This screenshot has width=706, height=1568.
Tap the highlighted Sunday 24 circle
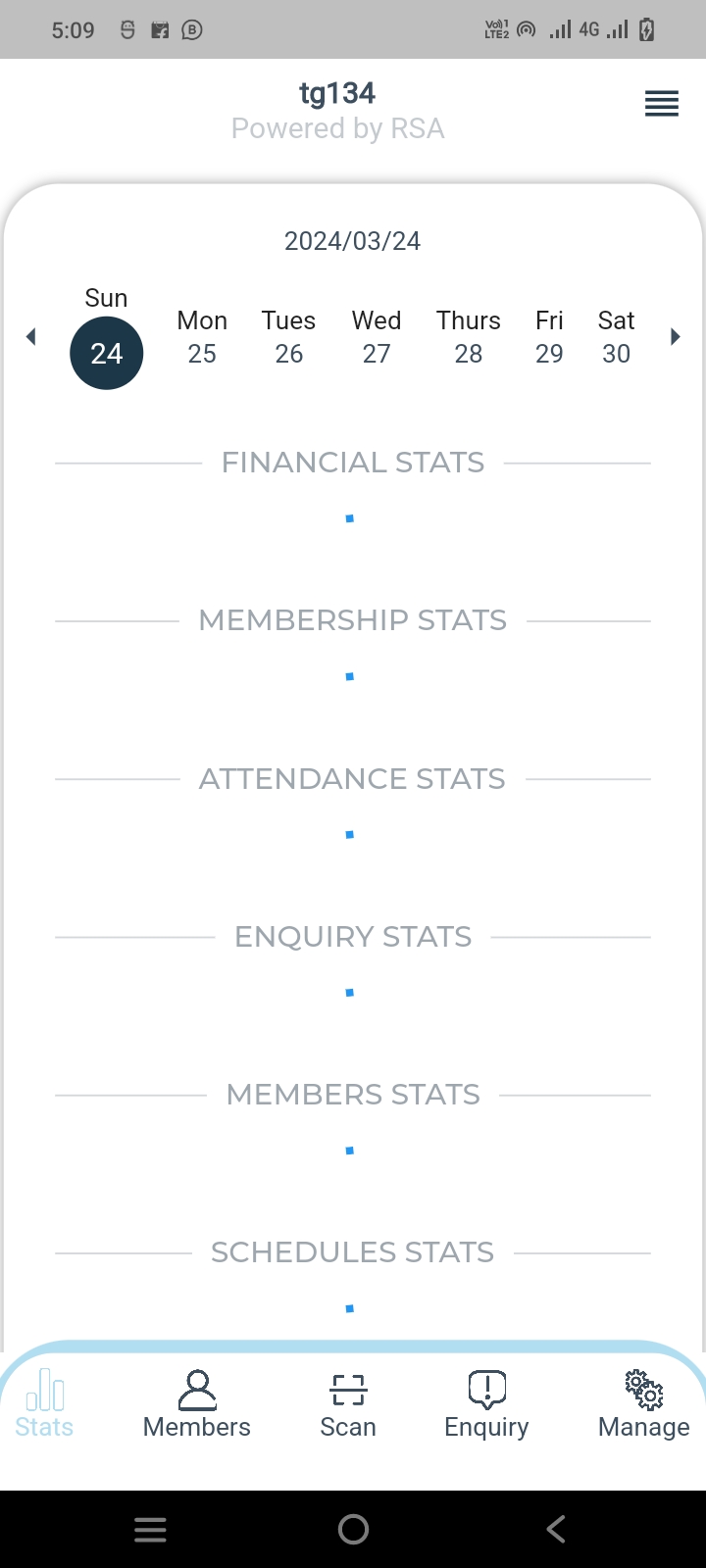(107, 353)
